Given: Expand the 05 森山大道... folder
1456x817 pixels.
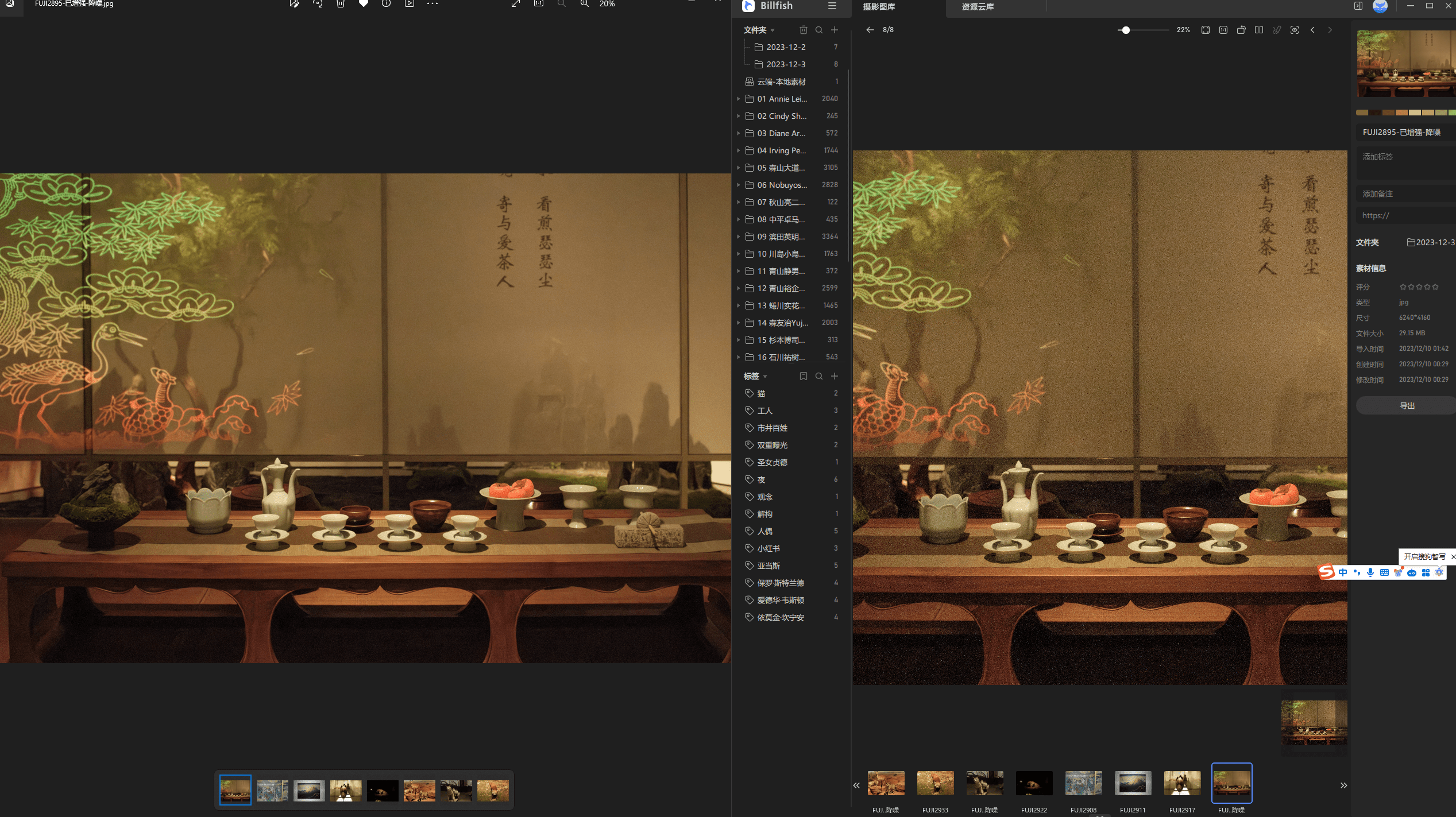Looking at the screenshot, I should (738, 168).
